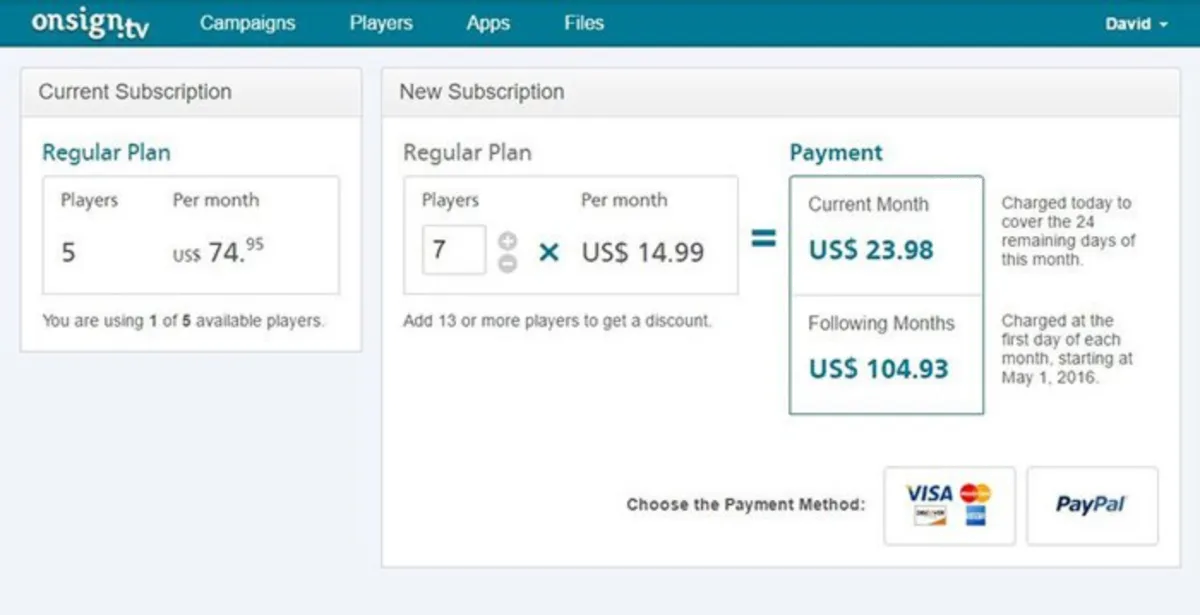Click the Visa card logo
Screen dimensions: 1200x615
coord(929,493)
